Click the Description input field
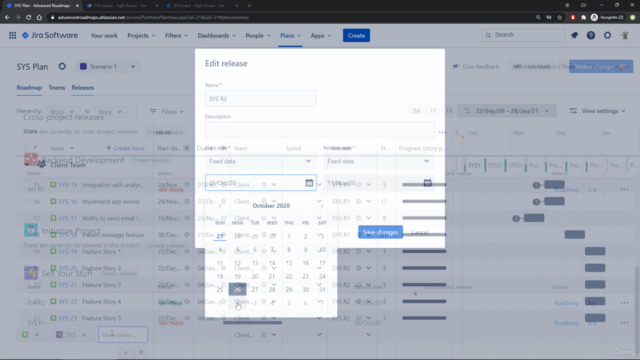The height and width of the screenshot is (360, 640). point(320,129)
